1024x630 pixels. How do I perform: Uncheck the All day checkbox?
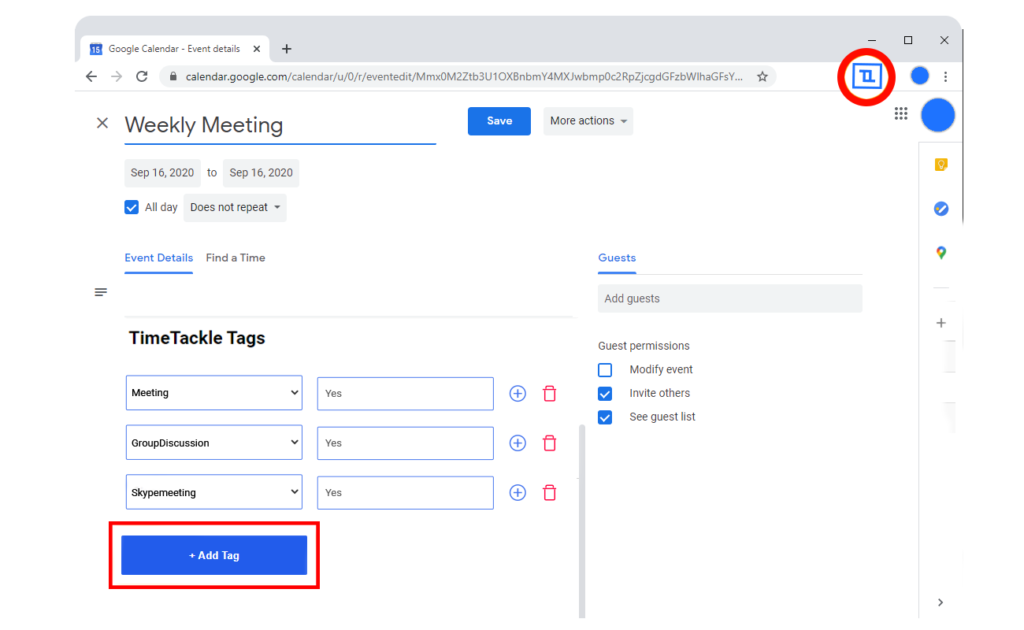coord(131,207)
